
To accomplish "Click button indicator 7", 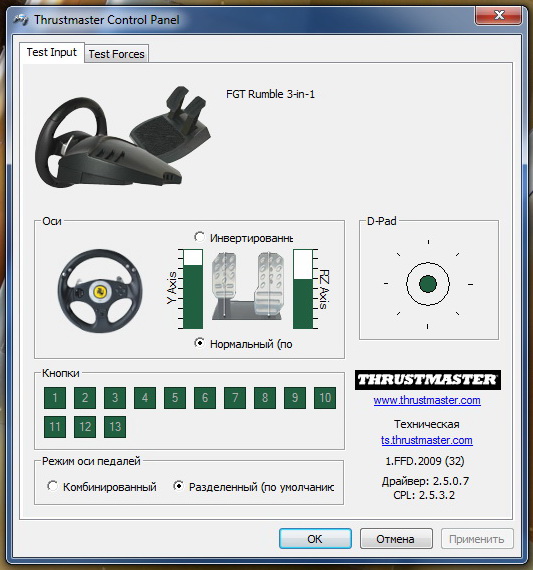I will (235, 398).
